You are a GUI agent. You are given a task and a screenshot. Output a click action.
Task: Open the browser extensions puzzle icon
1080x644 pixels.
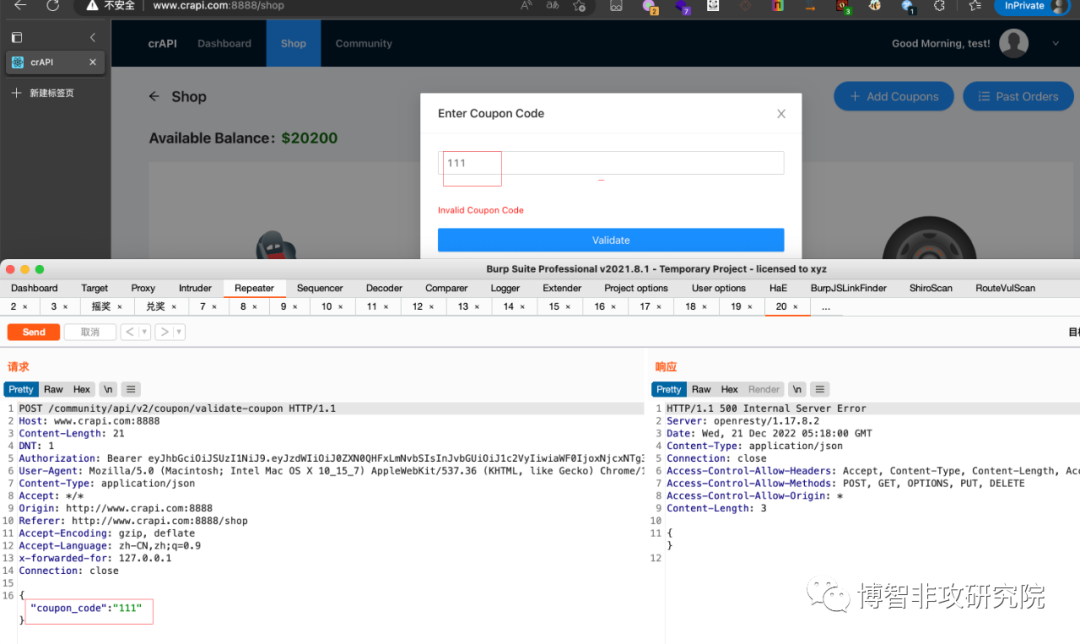(x=939, y=6)
